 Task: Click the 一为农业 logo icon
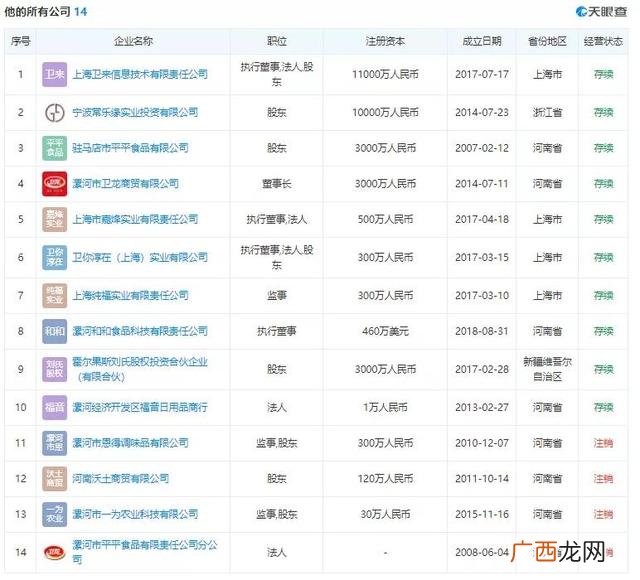(x=55, y=514)
